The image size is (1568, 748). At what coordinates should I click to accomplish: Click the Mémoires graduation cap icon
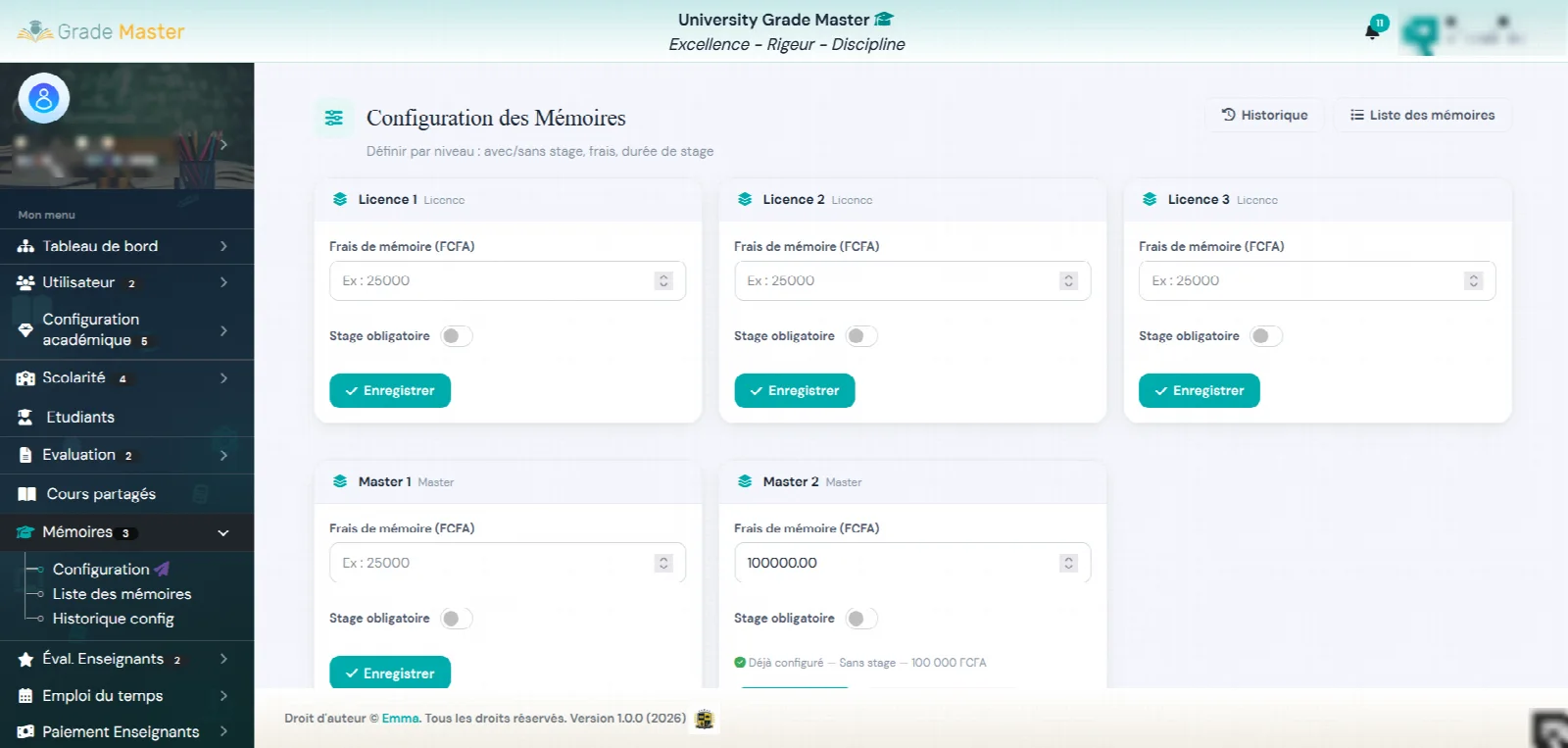[25, 532]
